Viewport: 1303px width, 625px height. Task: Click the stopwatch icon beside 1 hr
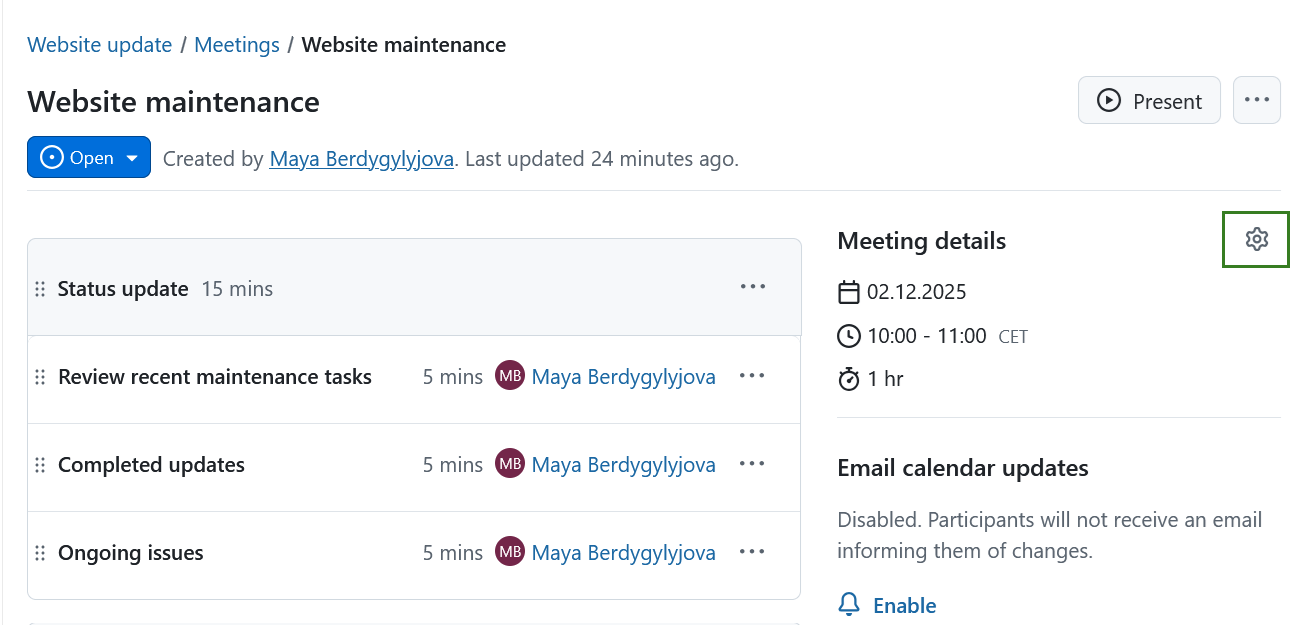(849, 378)
